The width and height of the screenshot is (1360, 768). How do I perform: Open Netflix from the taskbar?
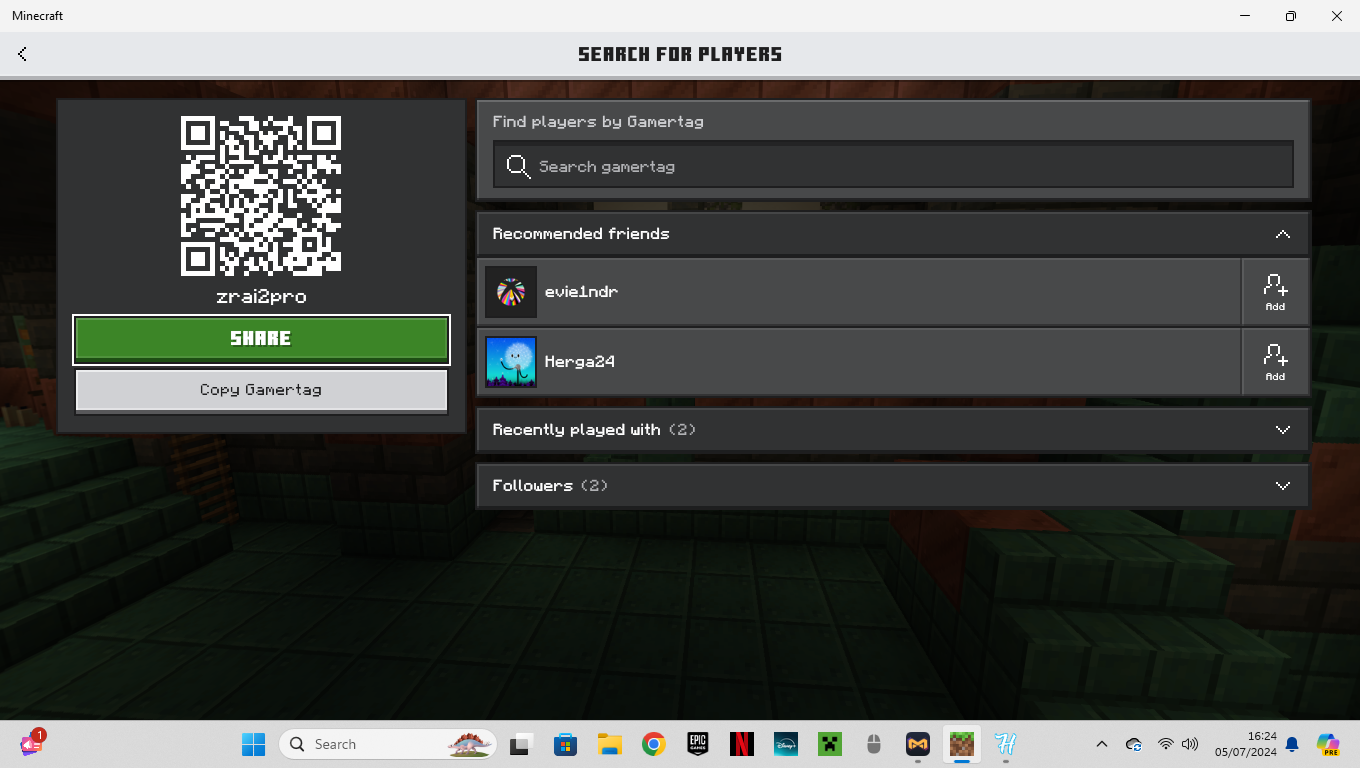[x=741, y=744]
